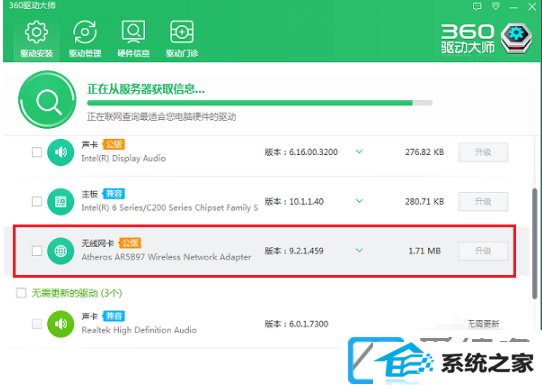Image resolution: width=542 pixels, height=390 pixels.
Task: Click the scan progress bar
Action: (x=260, y=103)
